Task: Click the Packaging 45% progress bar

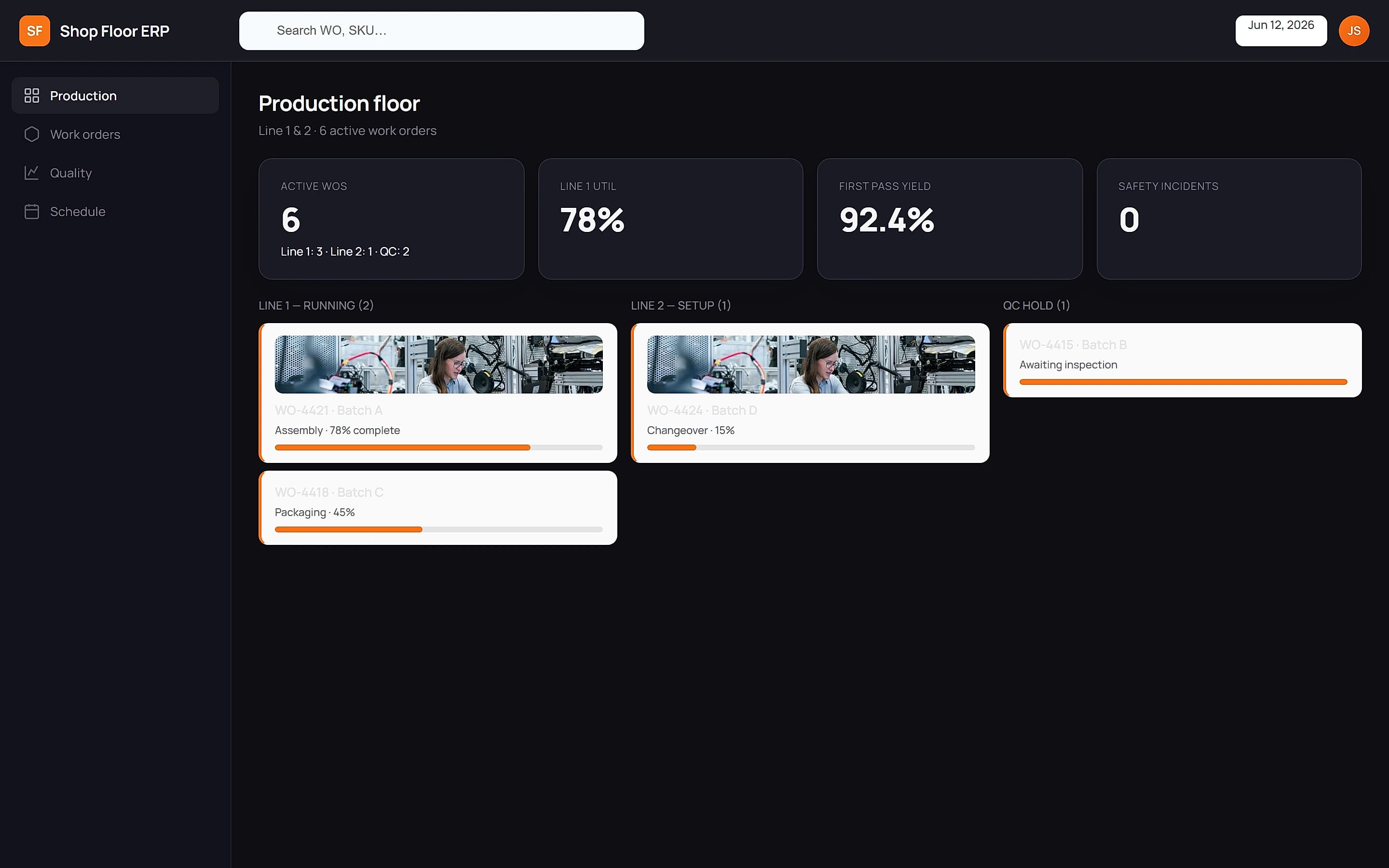Action: [438, 529]
